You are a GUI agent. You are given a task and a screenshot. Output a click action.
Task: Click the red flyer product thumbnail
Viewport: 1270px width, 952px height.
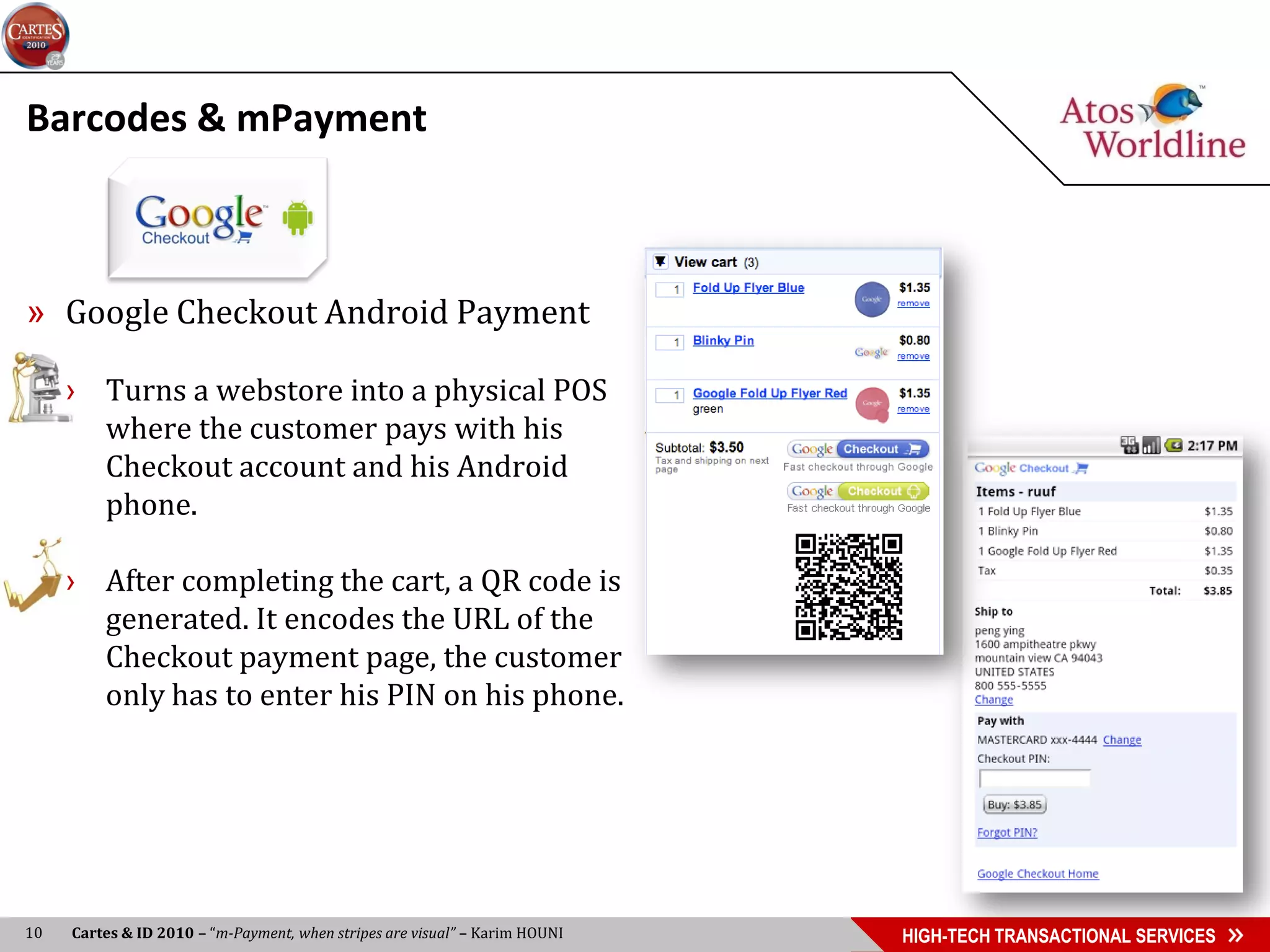tap(873, 405)
